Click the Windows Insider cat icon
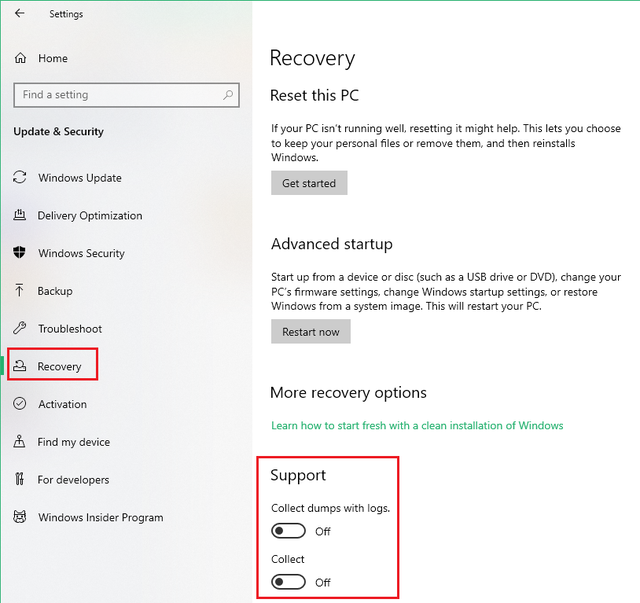This screenshot has width=640, height=603. (20, 517)
